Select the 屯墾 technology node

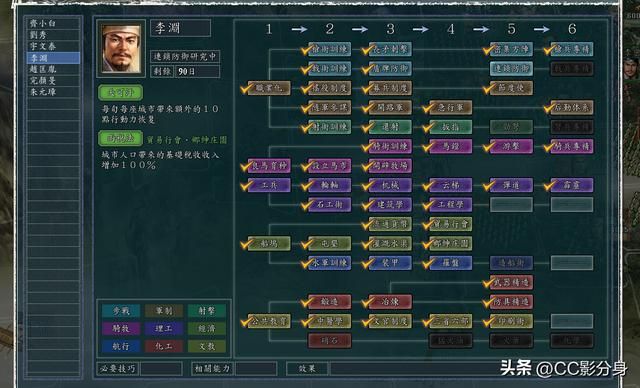click(x=330, y=244)
